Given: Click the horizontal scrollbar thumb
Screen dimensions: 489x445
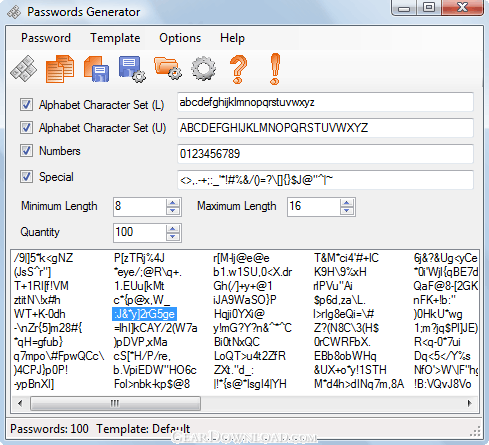Looking at the screenshot, I should (115, 403).
